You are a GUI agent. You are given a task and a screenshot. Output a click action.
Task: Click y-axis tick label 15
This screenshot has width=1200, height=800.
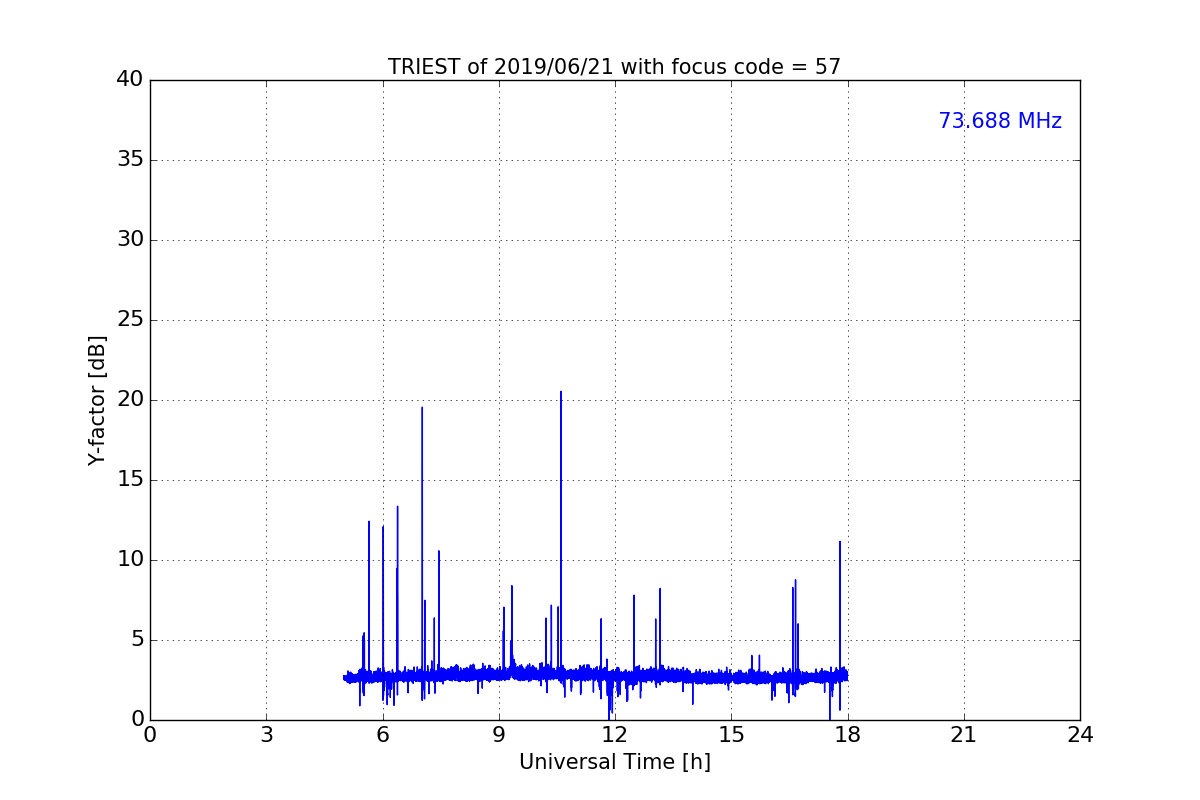click(x=130, y=480)
